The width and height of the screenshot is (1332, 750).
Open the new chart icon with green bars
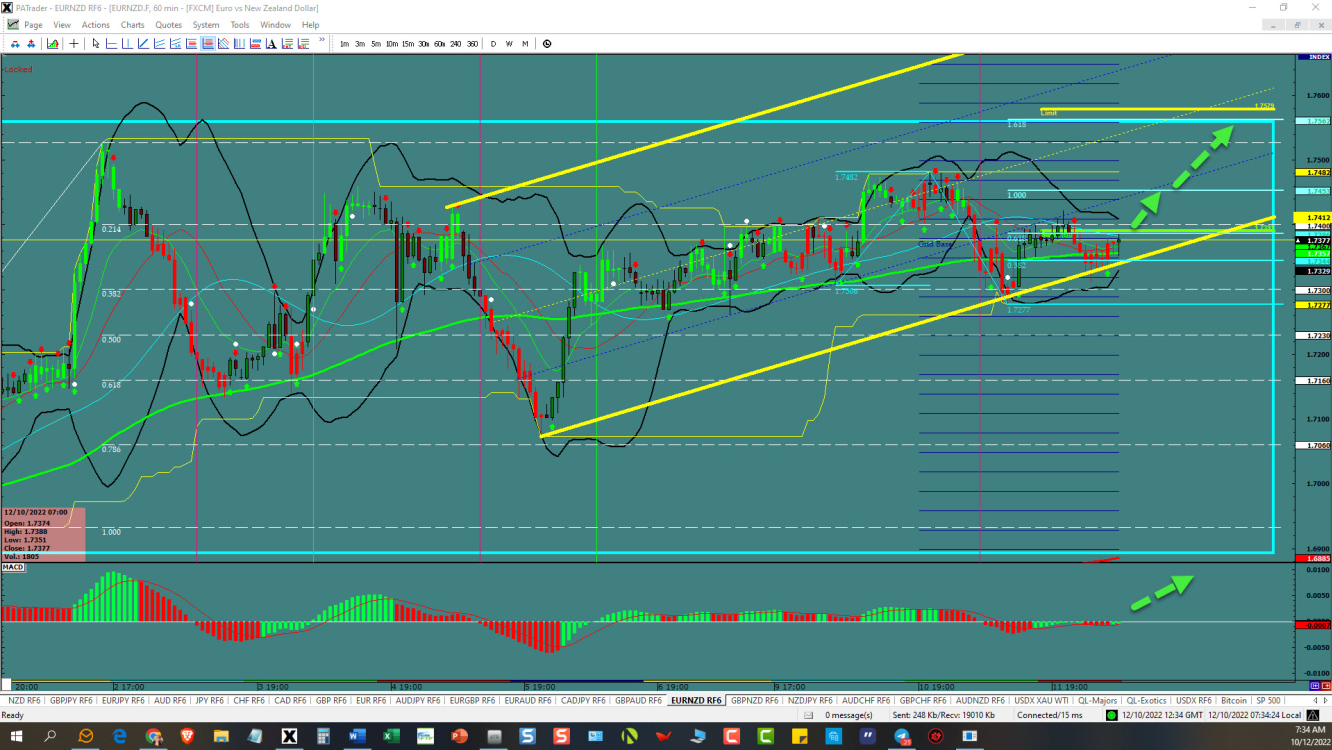tap(52, 44)
